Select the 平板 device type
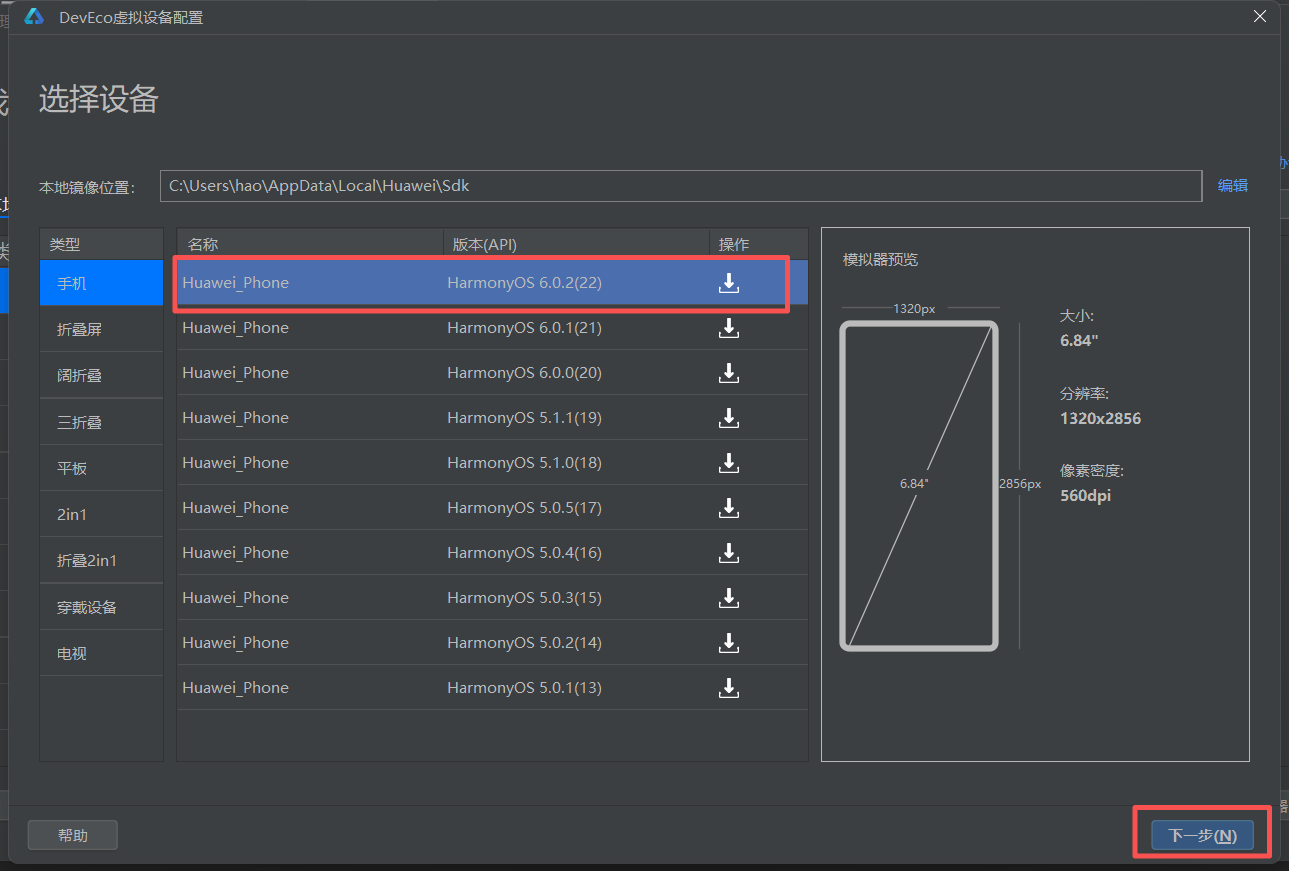This screenshot has width=1289, height=871. (x=101, y=468)
